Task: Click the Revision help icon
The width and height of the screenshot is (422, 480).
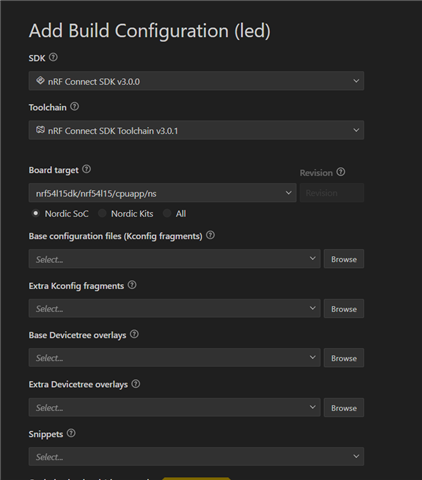Action: [341, 172]
